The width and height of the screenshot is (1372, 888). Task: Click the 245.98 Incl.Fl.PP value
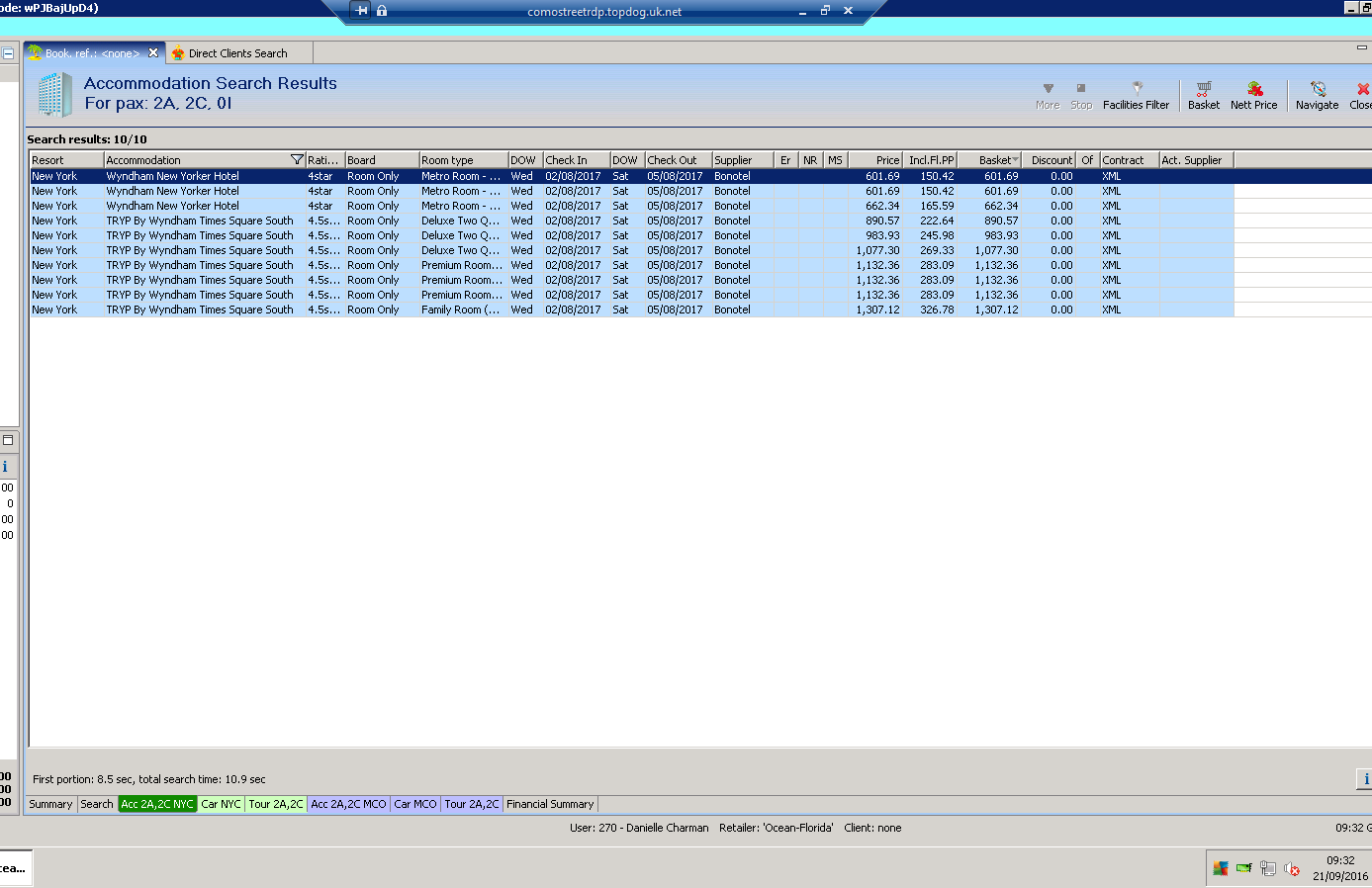pyautogui.click(x=938, y=235)
